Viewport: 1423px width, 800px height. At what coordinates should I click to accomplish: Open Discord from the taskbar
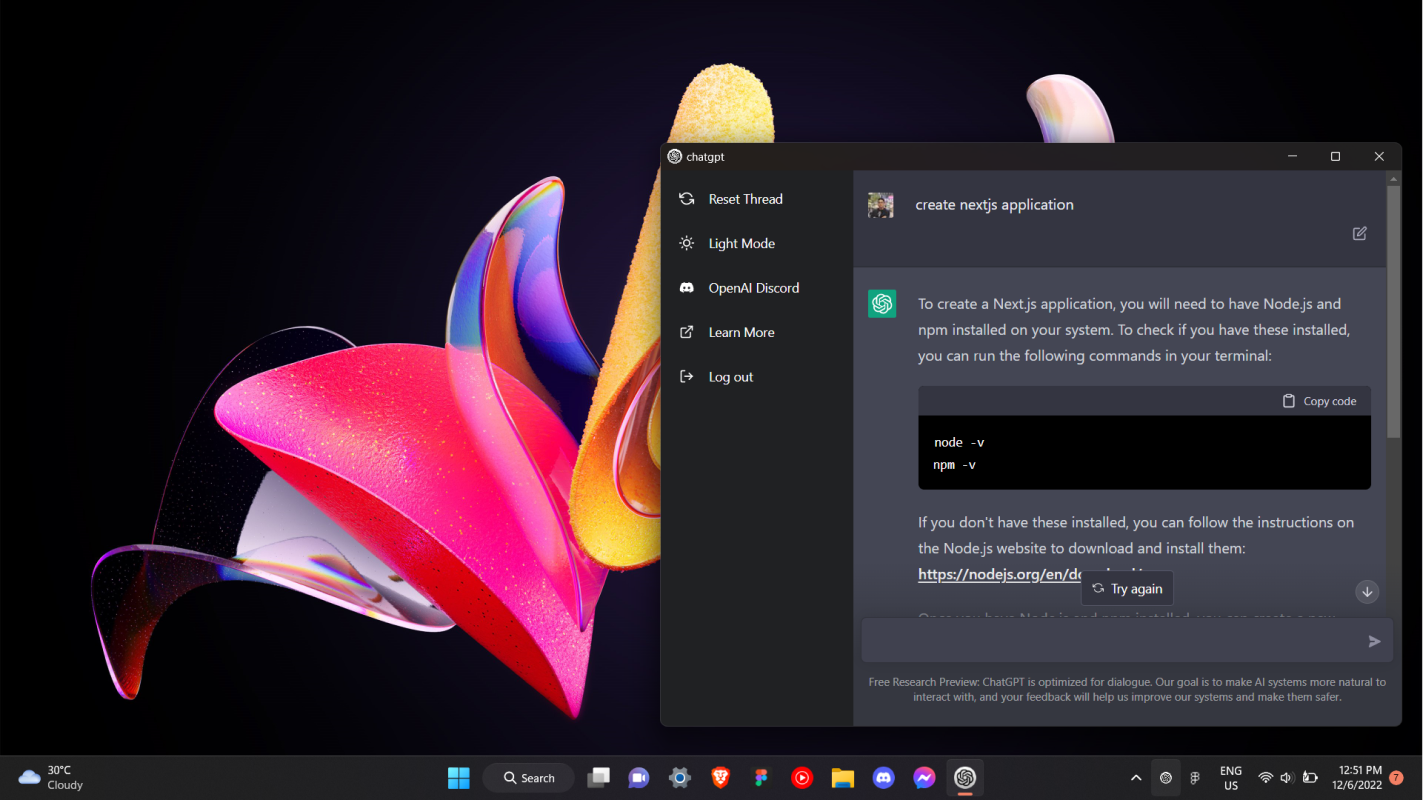883,778
